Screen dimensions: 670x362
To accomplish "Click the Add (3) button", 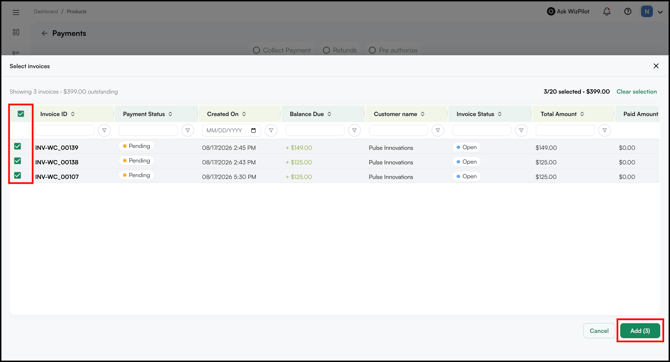I will [x=640, y=331].
